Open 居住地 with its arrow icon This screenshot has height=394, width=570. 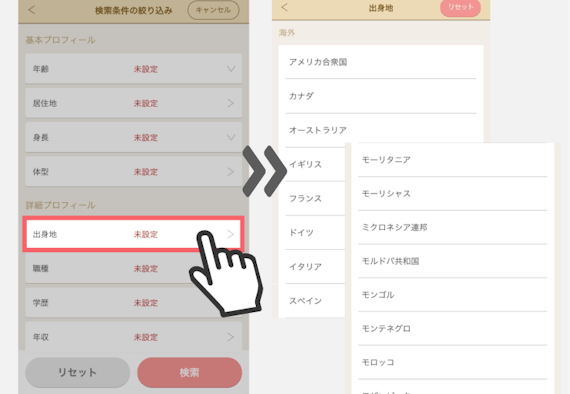pos(230,103)
